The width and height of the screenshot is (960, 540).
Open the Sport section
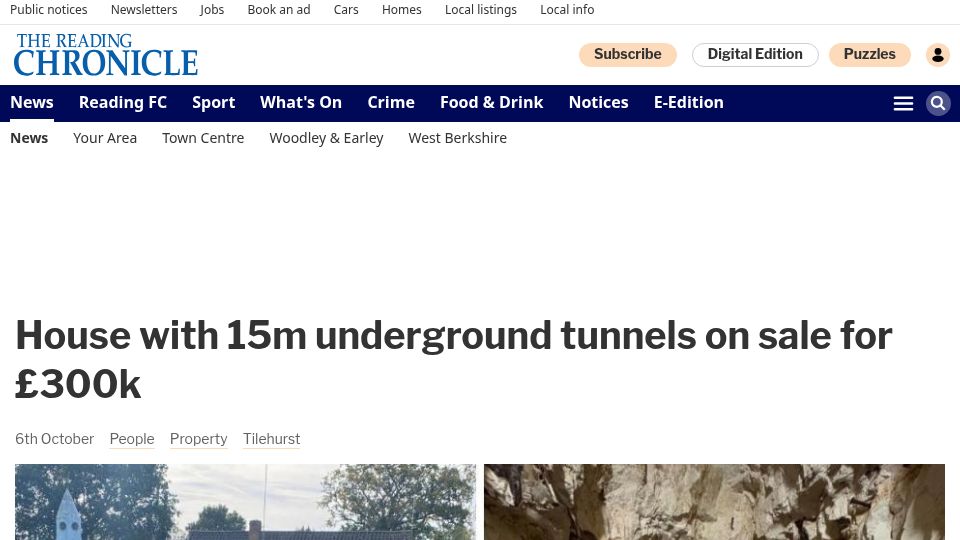pos(214,102)
